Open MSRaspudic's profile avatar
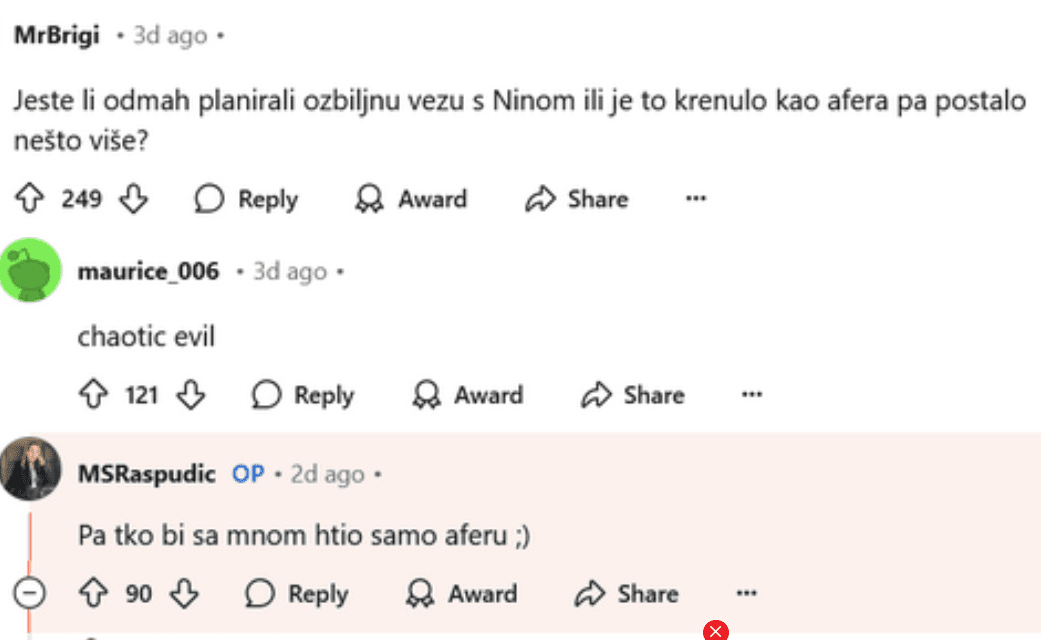The width and height of the screenshot is (1060, 640). pos(30,469)
